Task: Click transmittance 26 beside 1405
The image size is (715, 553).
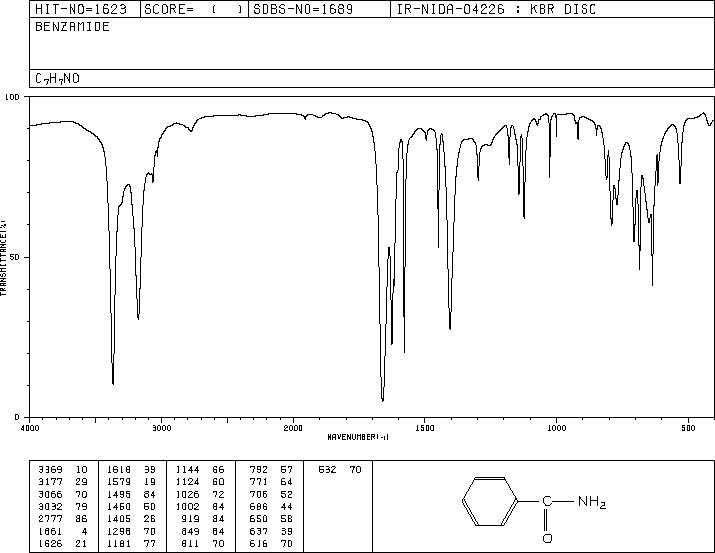Action: pyautogui.click(x=150, y=519)
